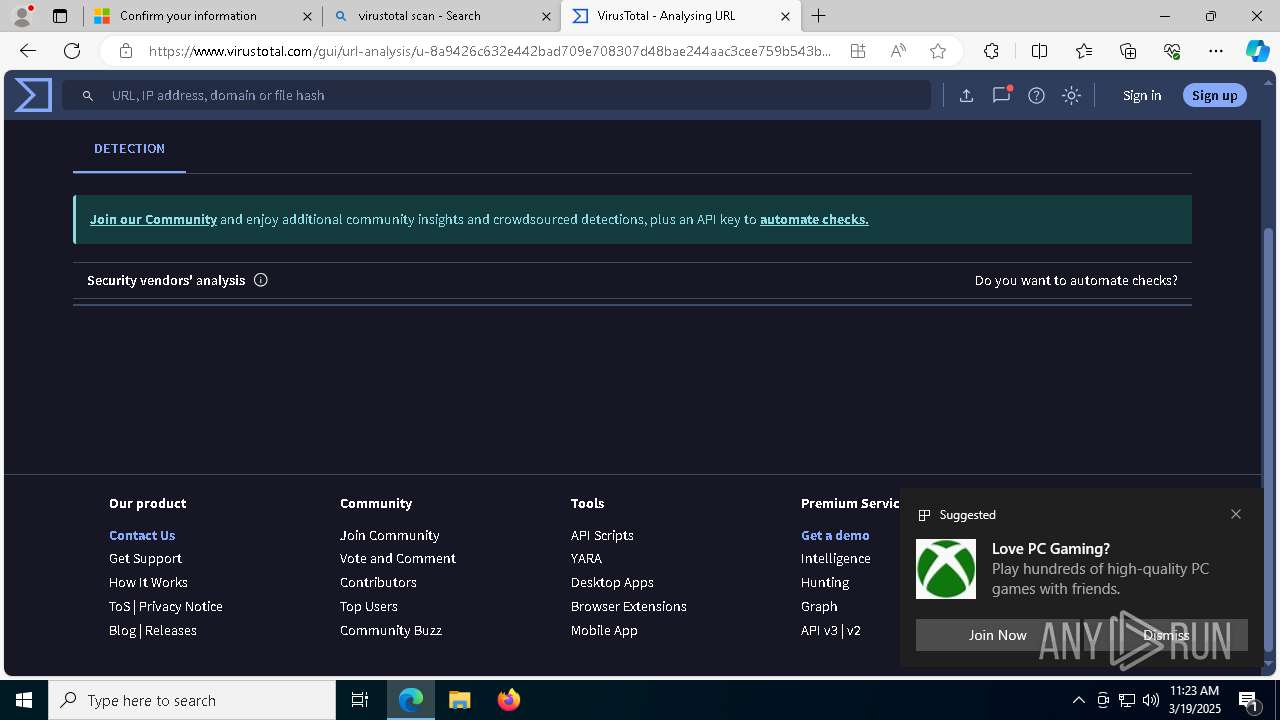Close the Confirm your information tab
1280x720 pixels.
coord(308,16)
